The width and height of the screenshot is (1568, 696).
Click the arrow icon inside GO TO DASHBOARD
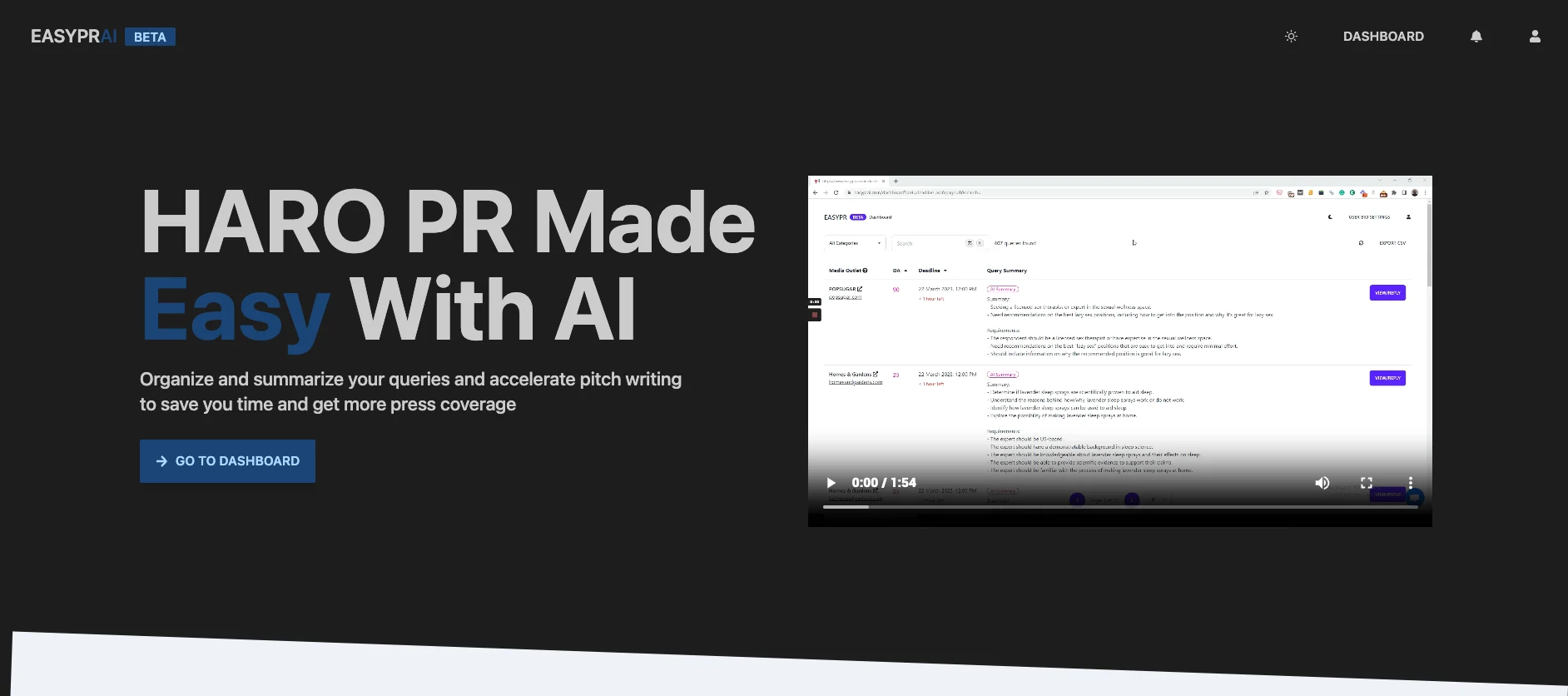(161, 461)
